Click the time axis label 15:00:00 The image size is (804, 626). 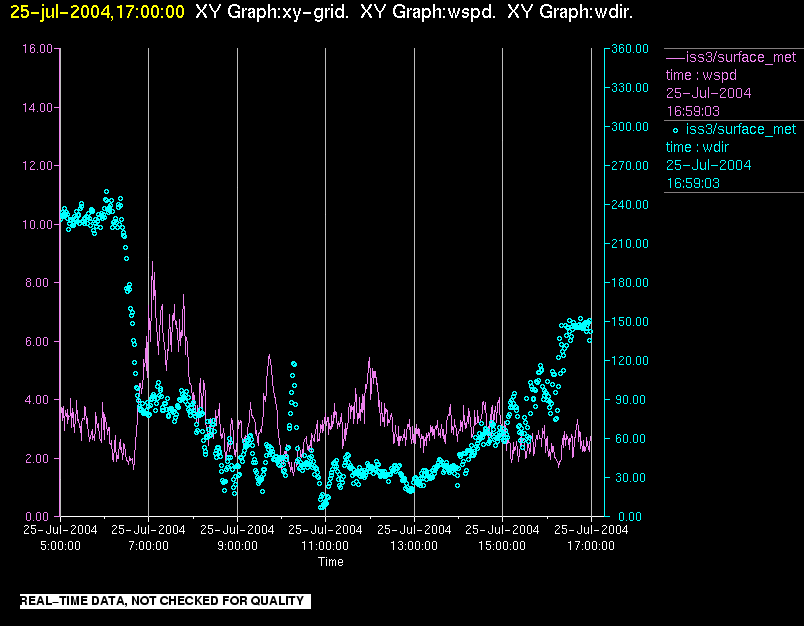(502, 546)
